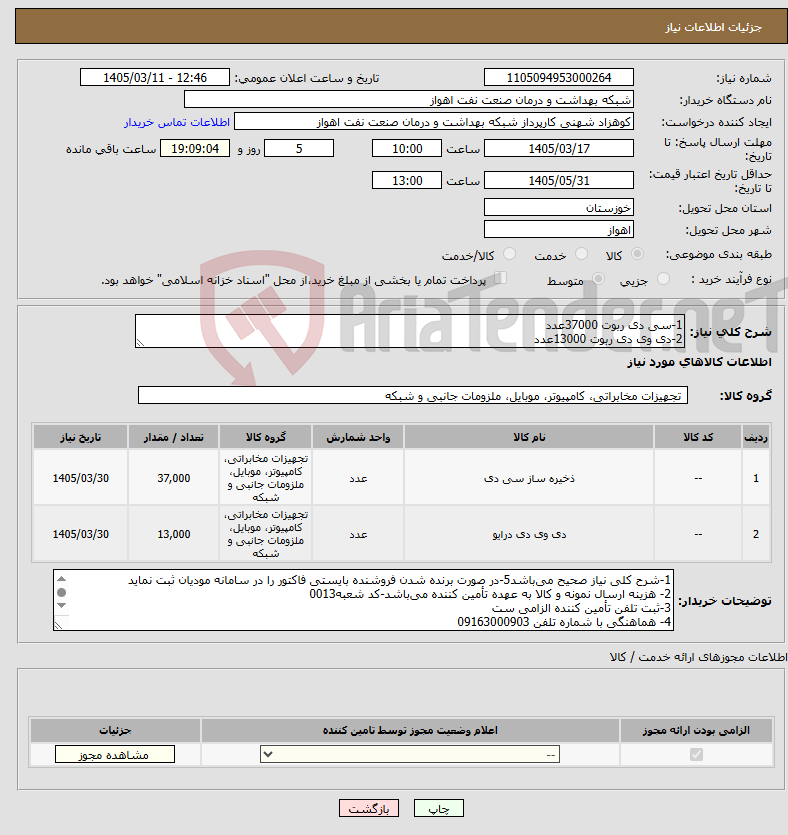788x835 pixels.
Task: Select the متوسط purchase type radio
Action: click(x=598, y=279)
